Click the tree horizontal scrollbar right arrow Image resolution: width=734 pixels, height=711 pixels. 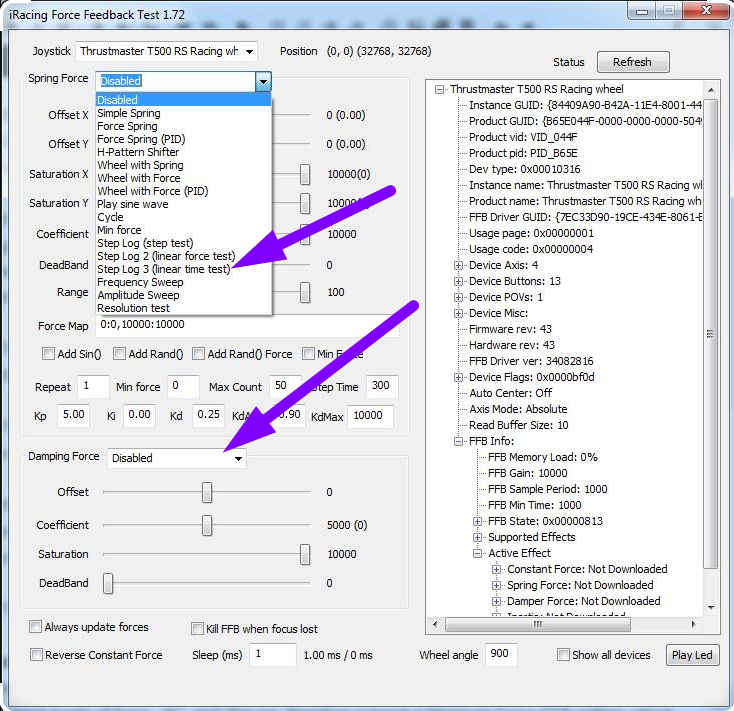click(693, 624)
